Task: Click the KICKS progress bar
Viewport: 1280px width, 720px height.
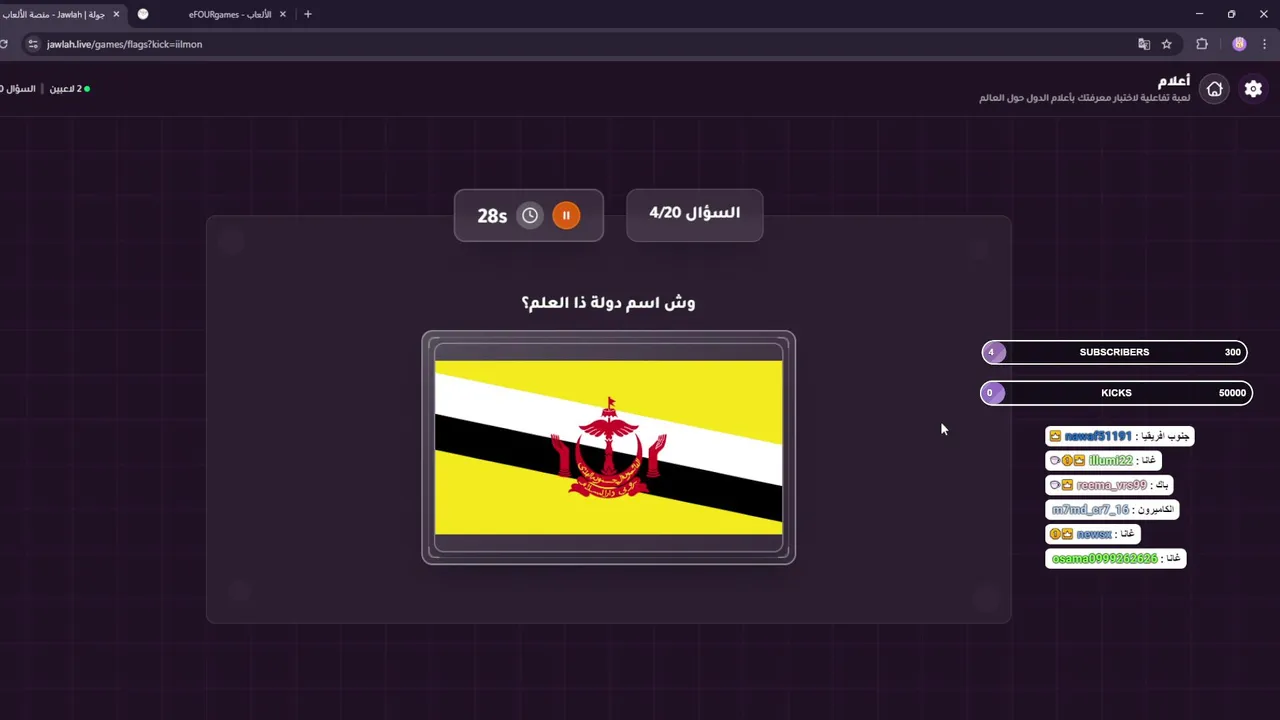Action: point(1116,393)
